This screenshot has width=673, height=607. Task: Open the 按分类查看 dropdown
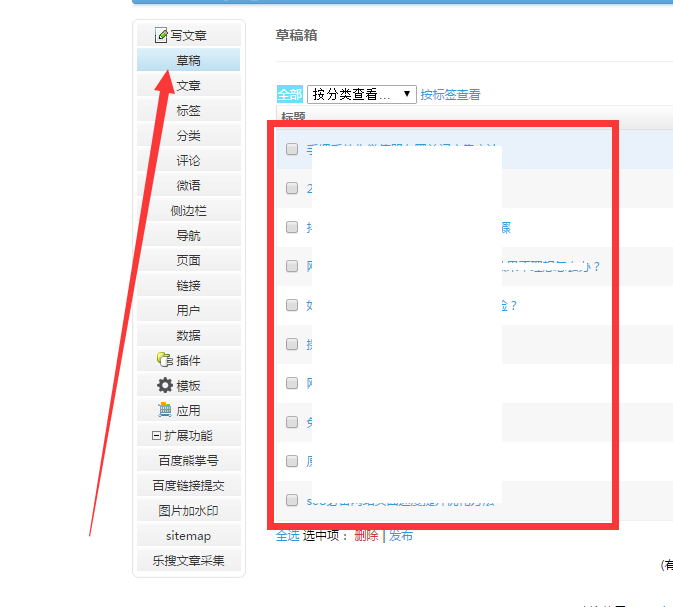click(x=362, y=94)
